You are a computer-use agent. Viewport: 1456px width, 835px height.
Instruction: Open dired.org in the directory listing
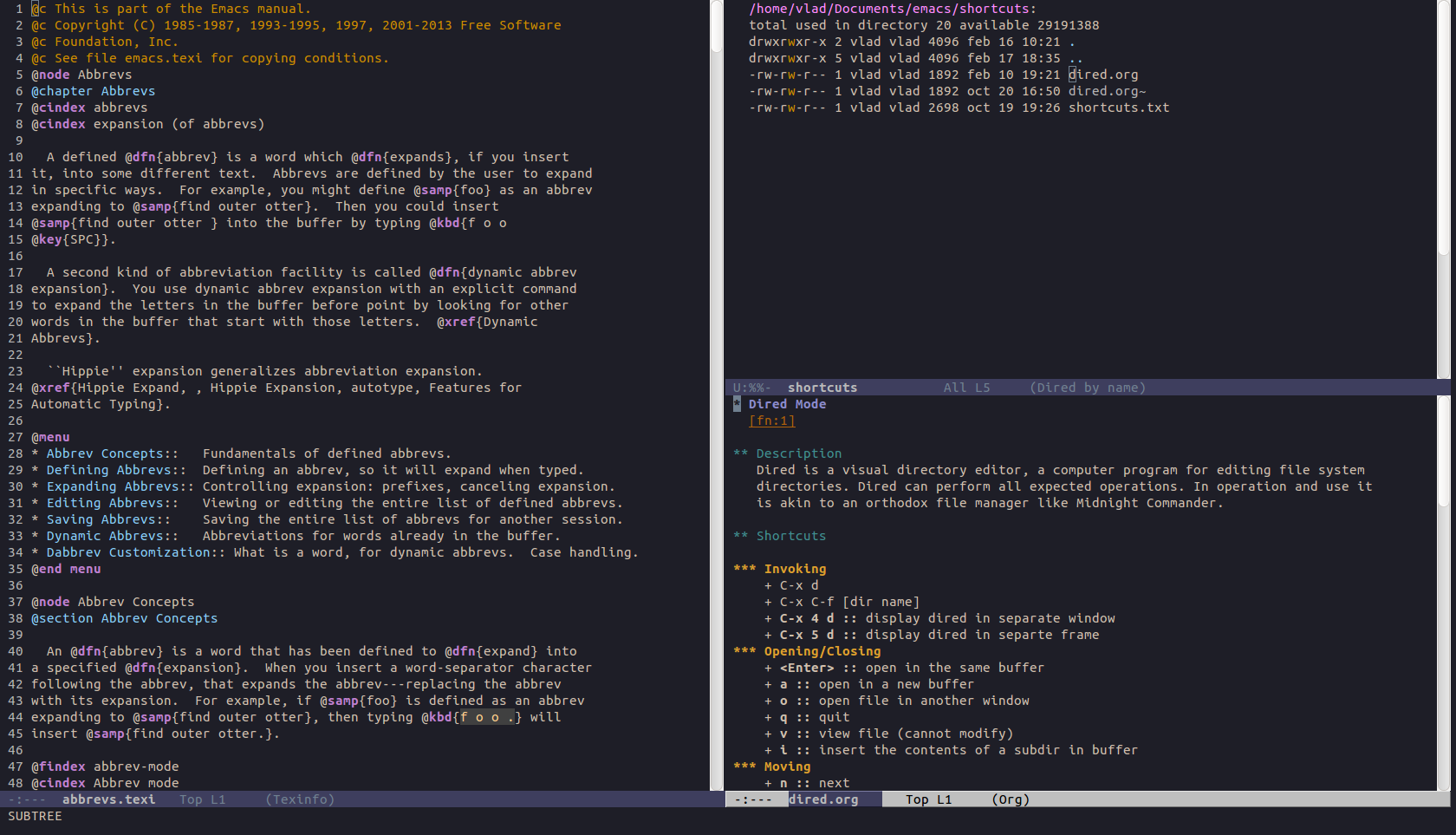point(1103,75)
